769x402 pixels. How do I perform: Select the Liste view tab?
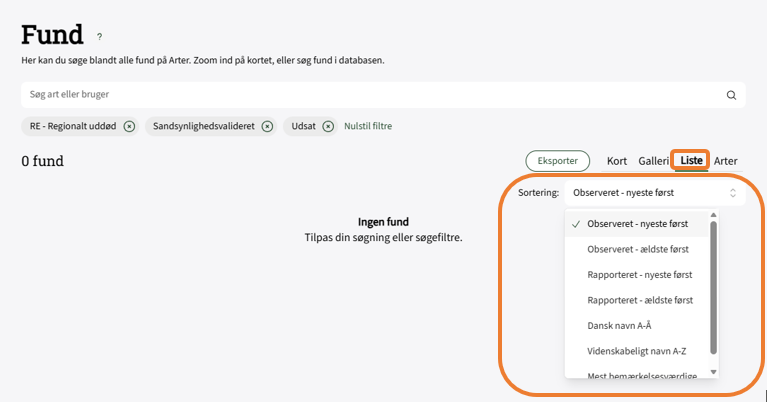point(691,160)
